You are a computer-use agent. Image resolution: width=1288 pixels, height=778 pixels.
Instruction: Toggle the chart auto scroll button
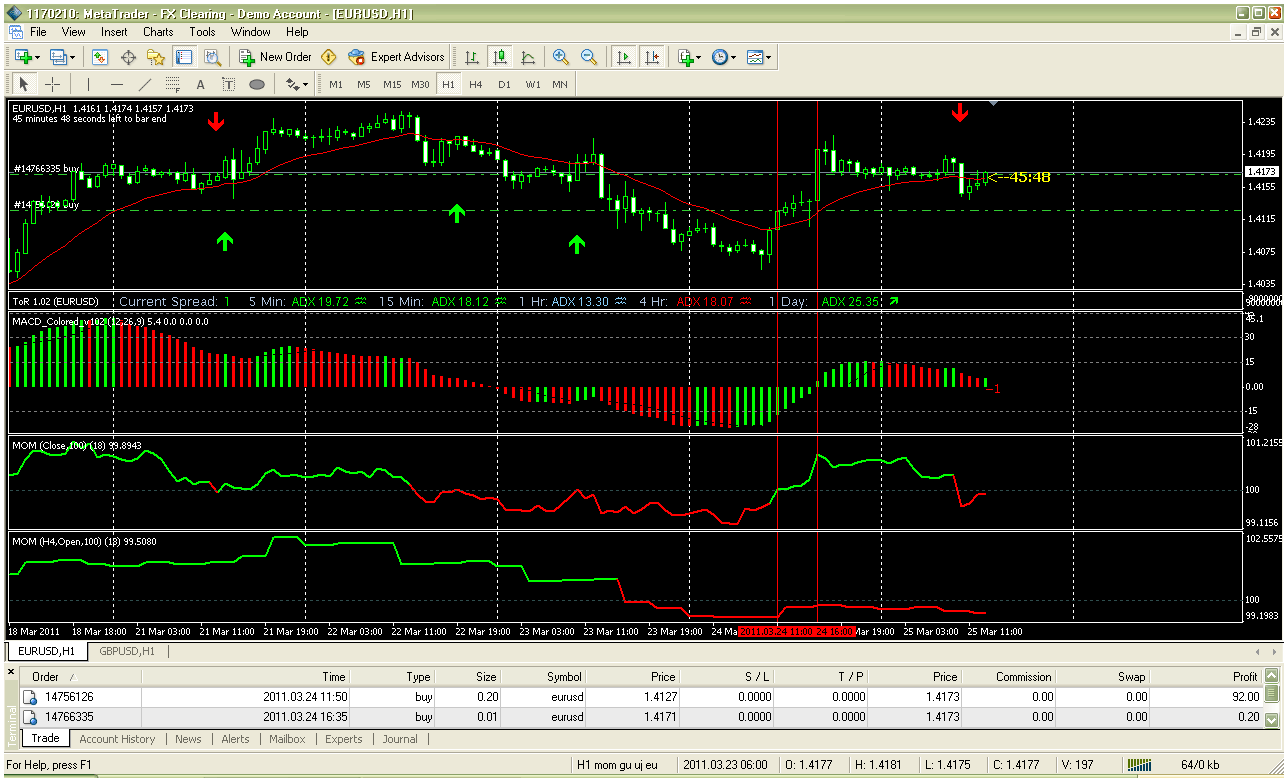click(625, 57)
